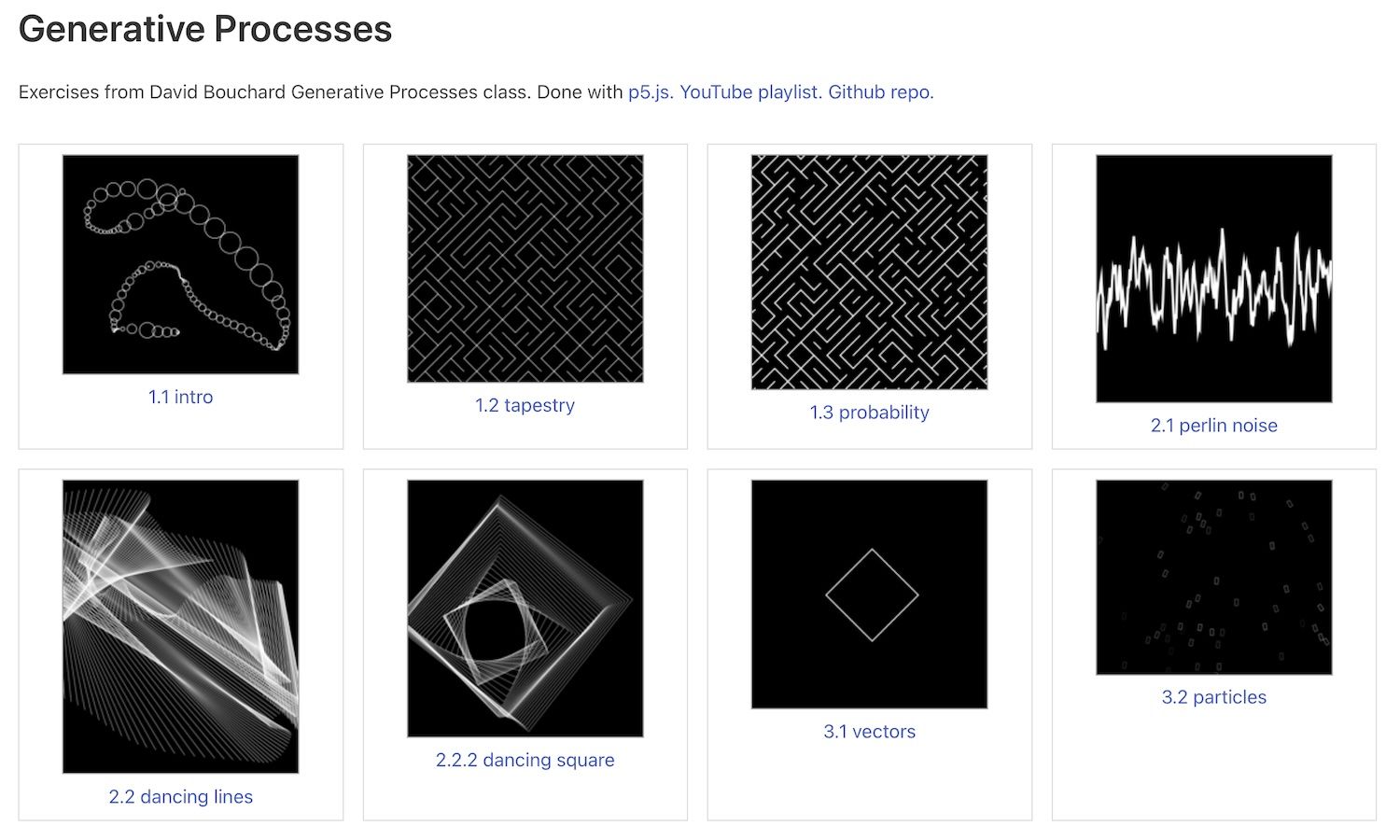Click the 1.2 tapestry maze thumbnail
The height and width of the screenshot is (840, 1400).
[525, 269]
